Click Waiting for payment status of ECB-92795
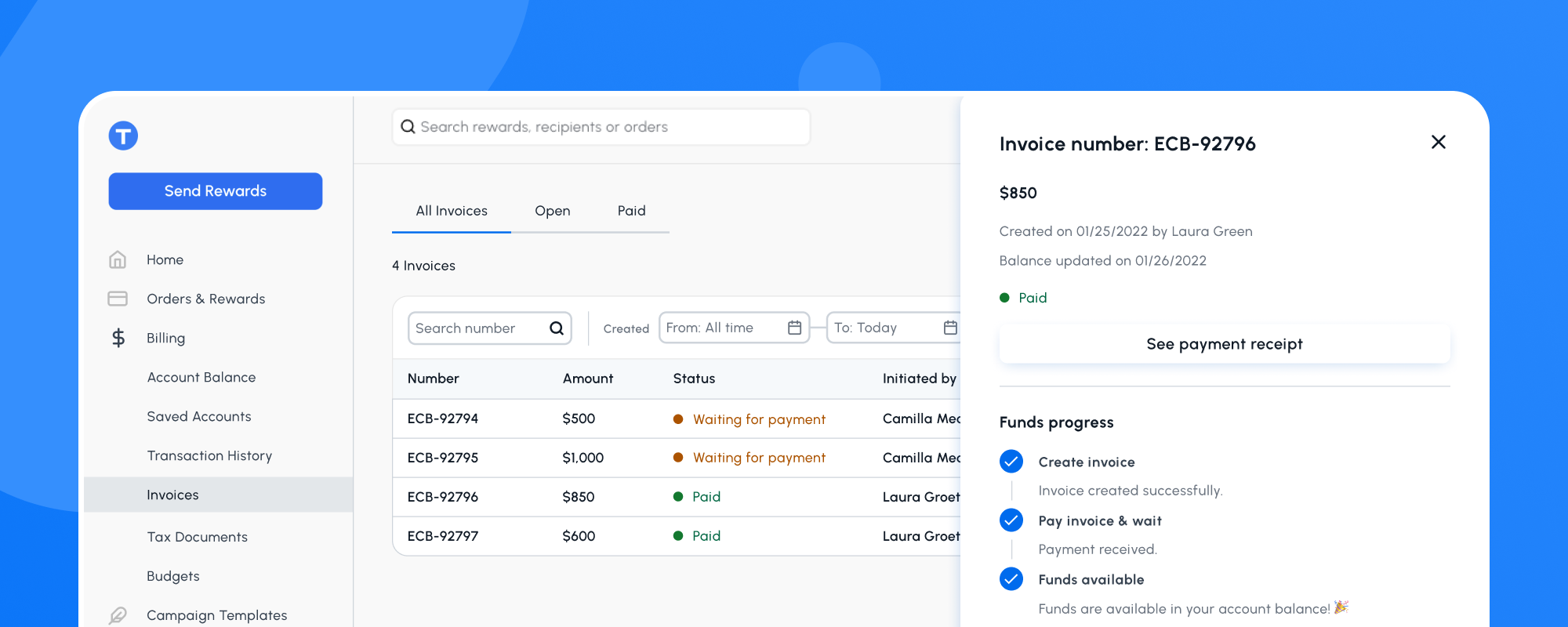 click(759, 458)
